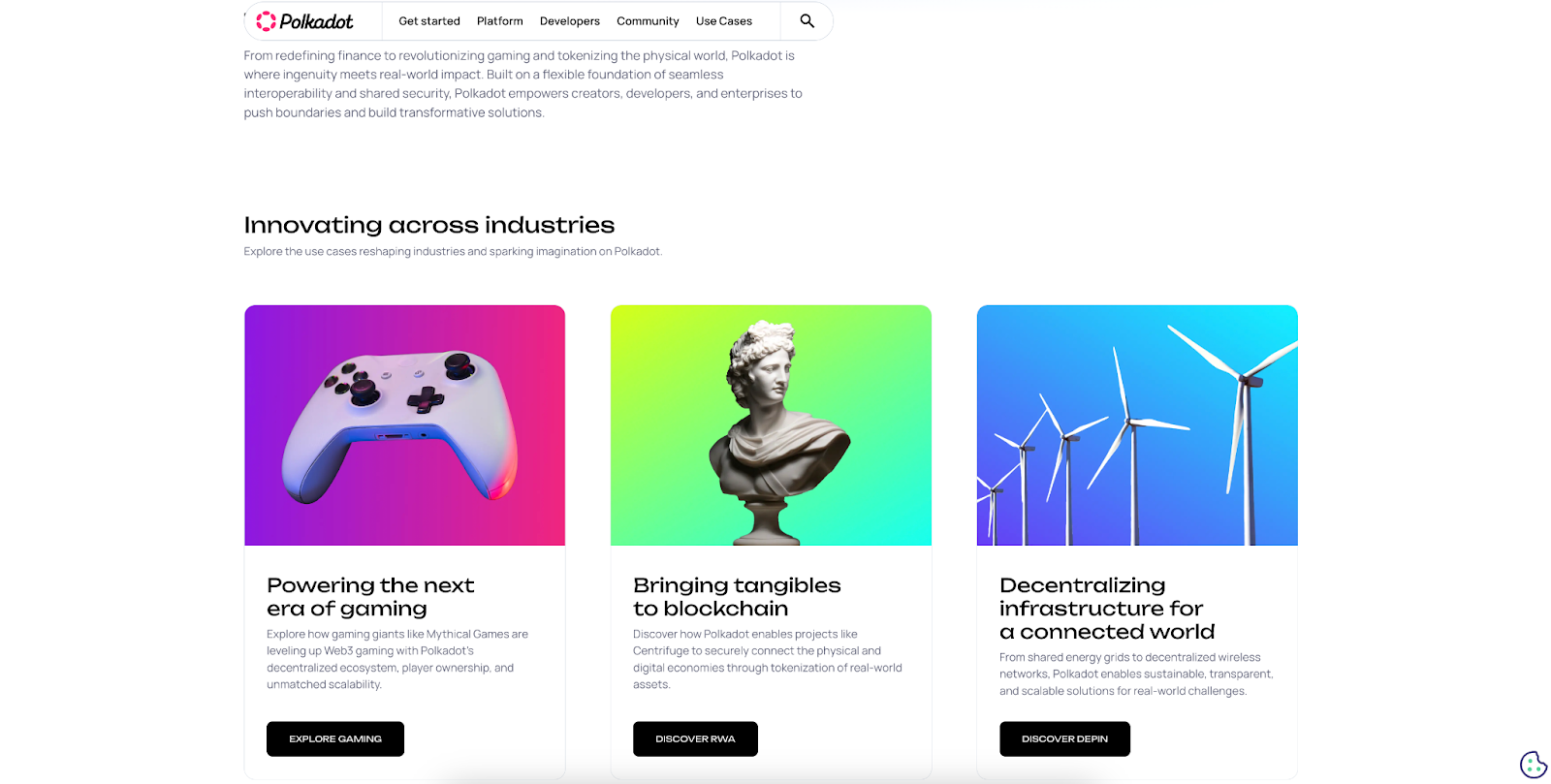Click the 'Innovating across industries' heading

429,225
